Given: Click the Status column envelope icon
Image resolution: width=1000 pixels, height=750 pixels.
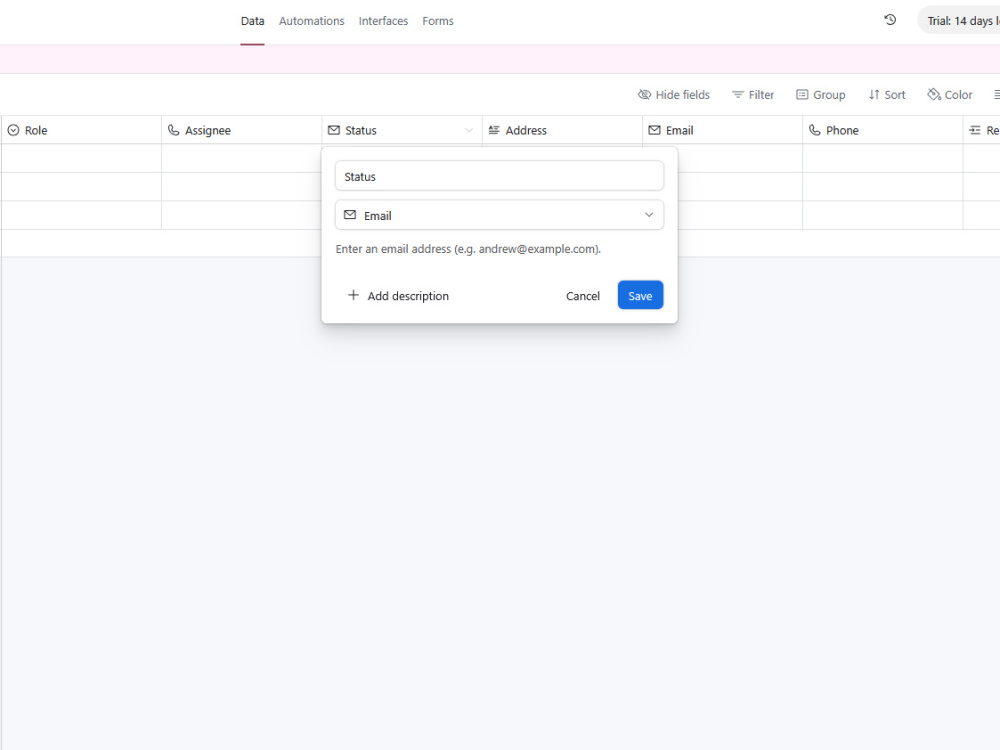Looking at the screenshot, I should 334,130.
